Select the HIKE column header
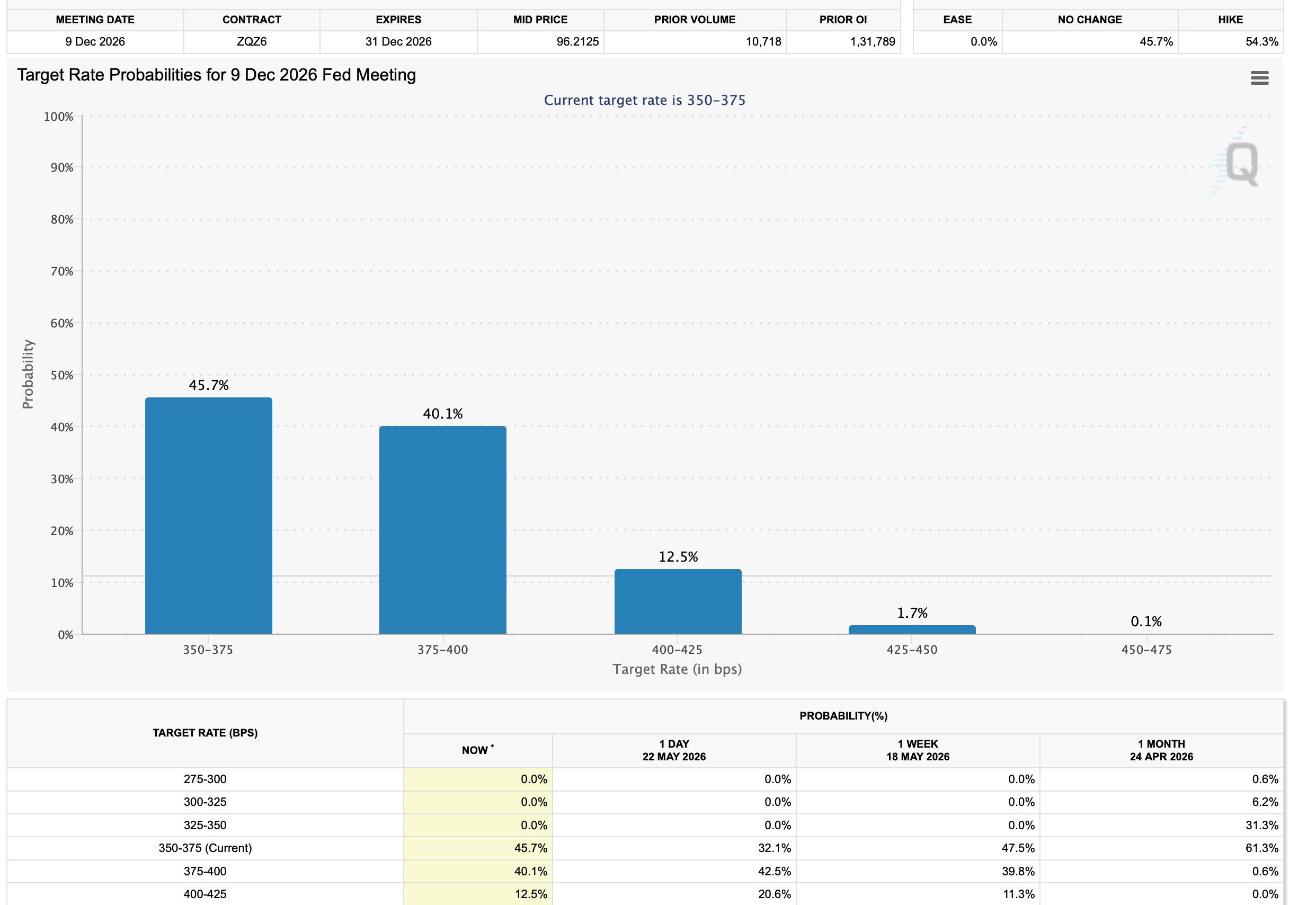This screenshot has width=1316, height=905. point(1230,20)
